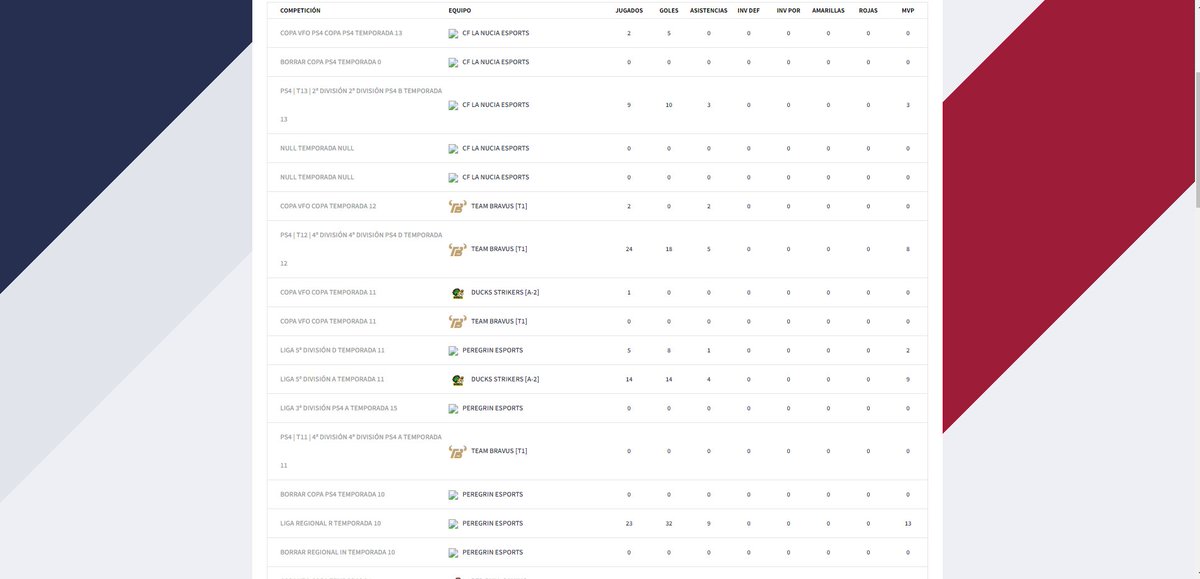This screenshot has height=579, width=1200.
Task: Click Peregrin image icon in Borrar Copa Temporada 10 row
Action: tap(453, 495)
